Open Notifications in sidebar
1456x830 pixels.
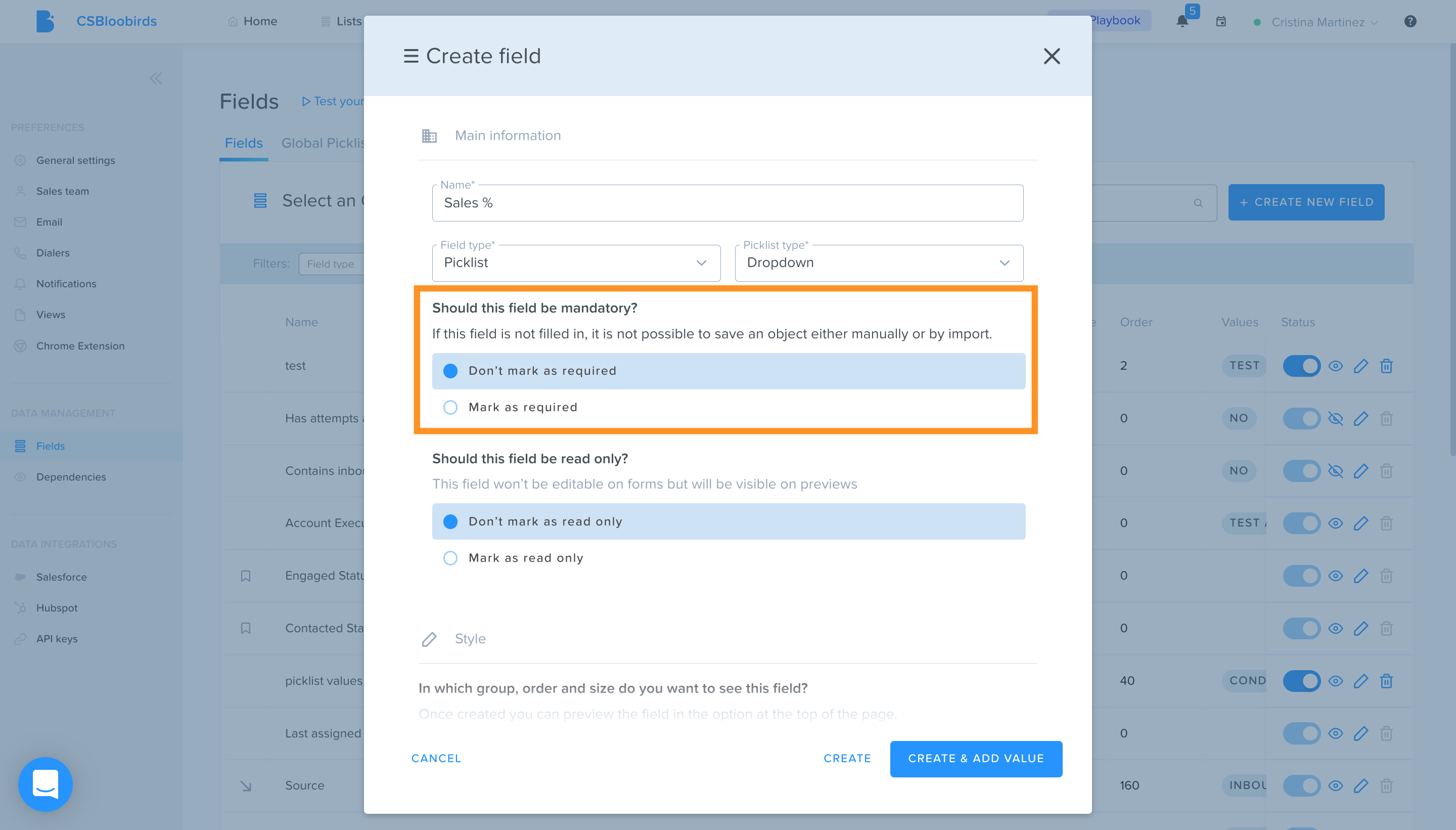(x=66, y=284)
